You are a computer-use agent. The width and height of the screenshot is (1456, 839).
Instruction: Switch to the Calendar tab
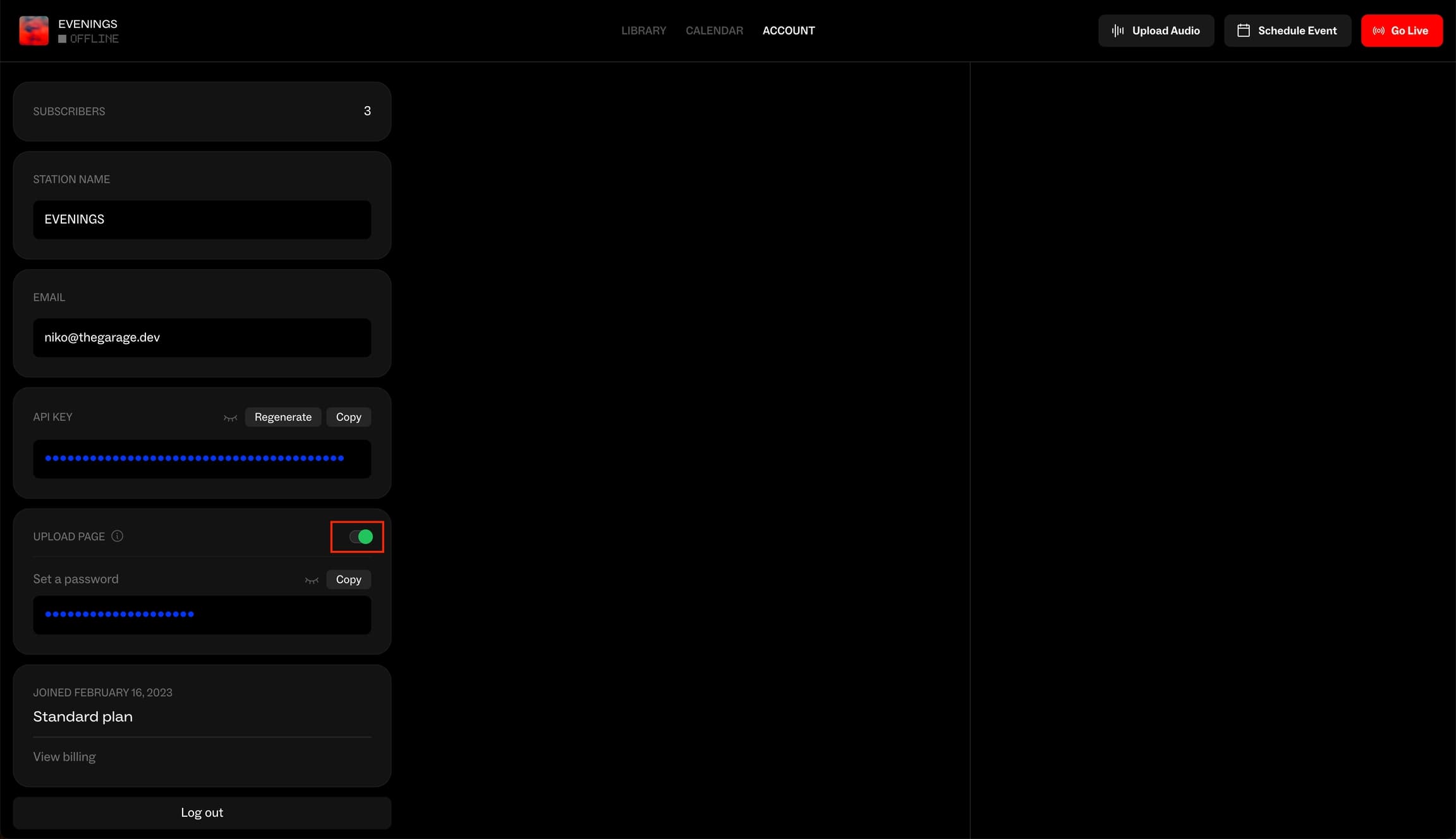click(x=714, y=30)
